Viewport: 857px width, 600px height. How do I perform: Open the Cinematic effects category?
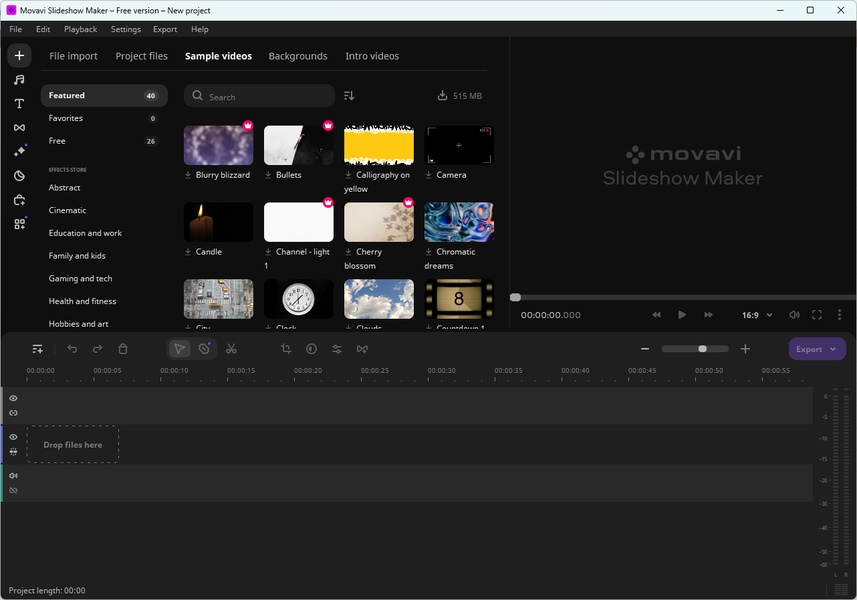[67, 210]
